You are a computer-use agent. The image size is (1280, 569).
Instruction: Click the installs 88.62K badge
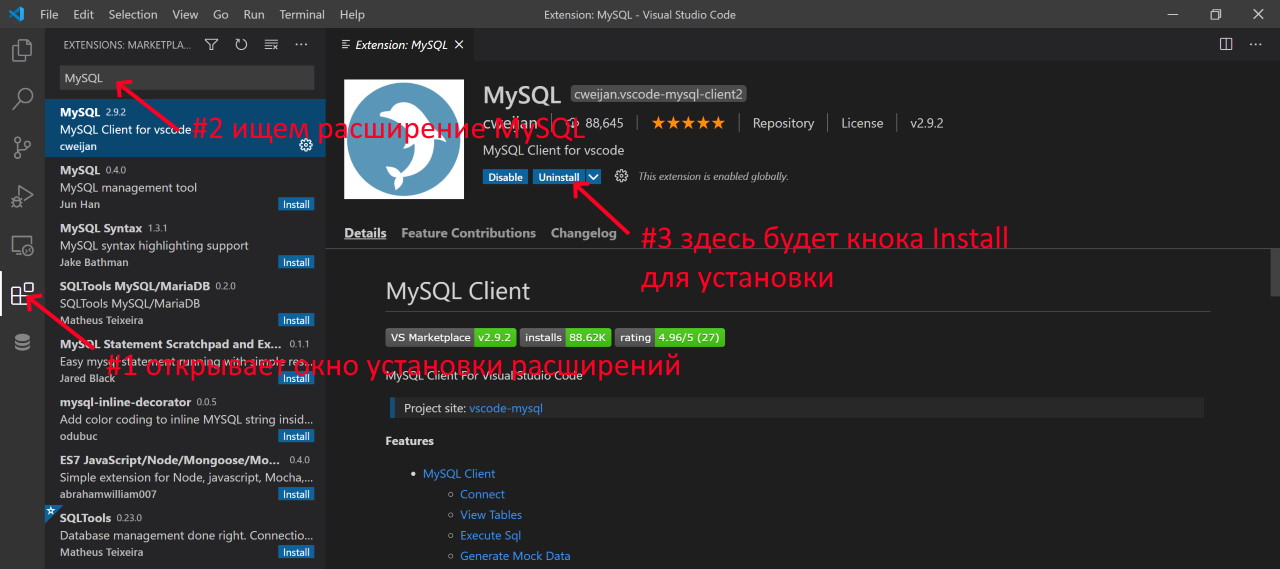point(566,338)
